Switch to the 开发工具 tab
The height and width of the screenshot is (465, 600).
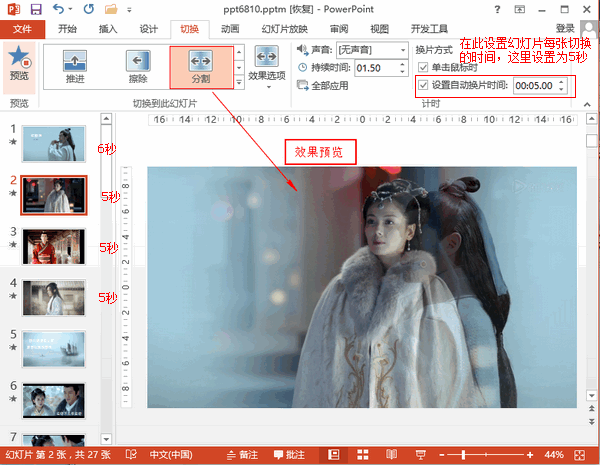(429, 29)
